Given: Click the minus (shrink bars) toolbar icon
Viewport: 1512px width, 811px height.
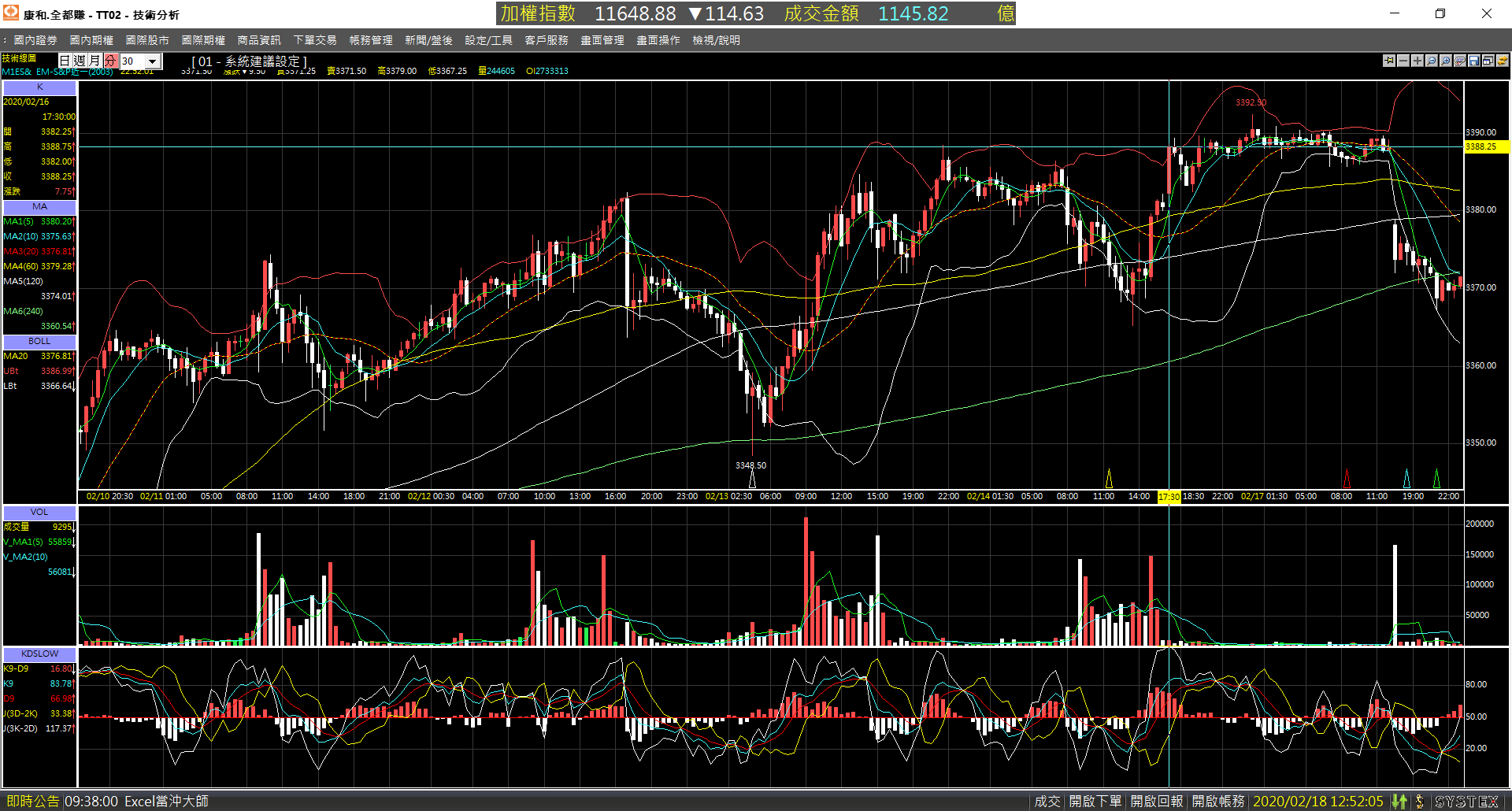Looking at the screenshot, I should click(1403, 61).
